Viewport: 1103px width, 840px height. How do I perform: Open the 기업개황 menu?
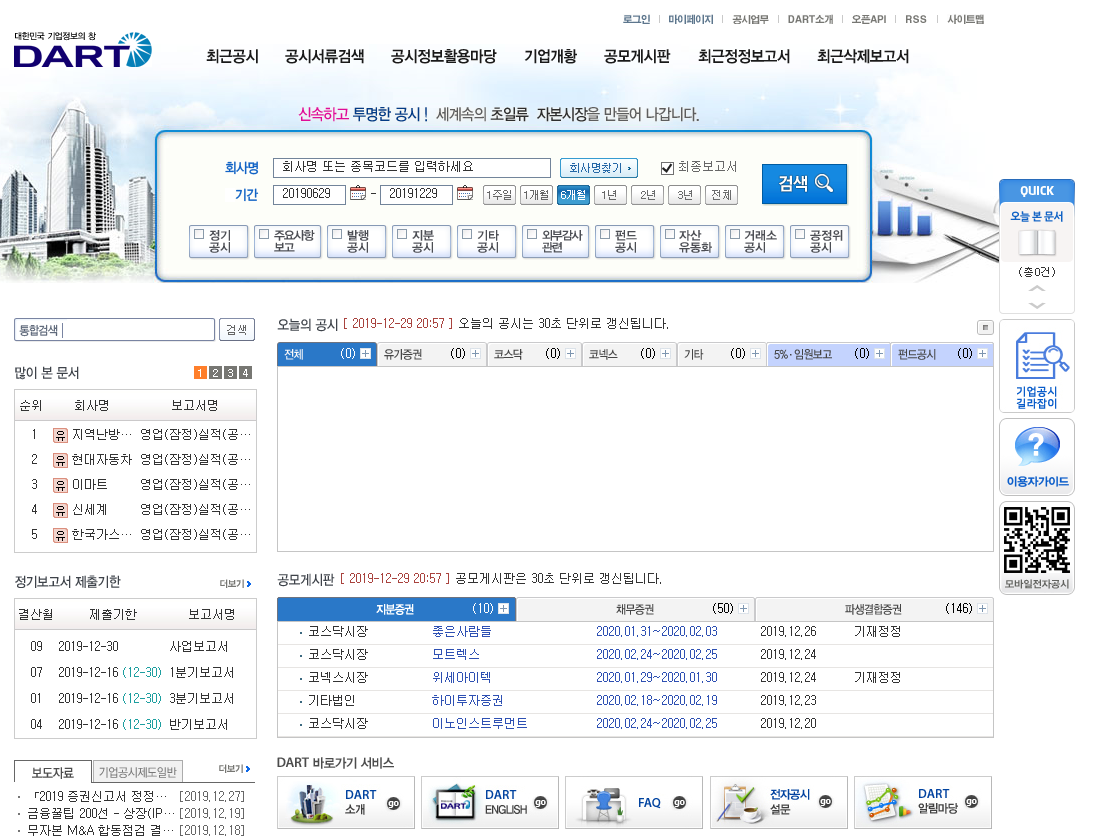point(550,56)
